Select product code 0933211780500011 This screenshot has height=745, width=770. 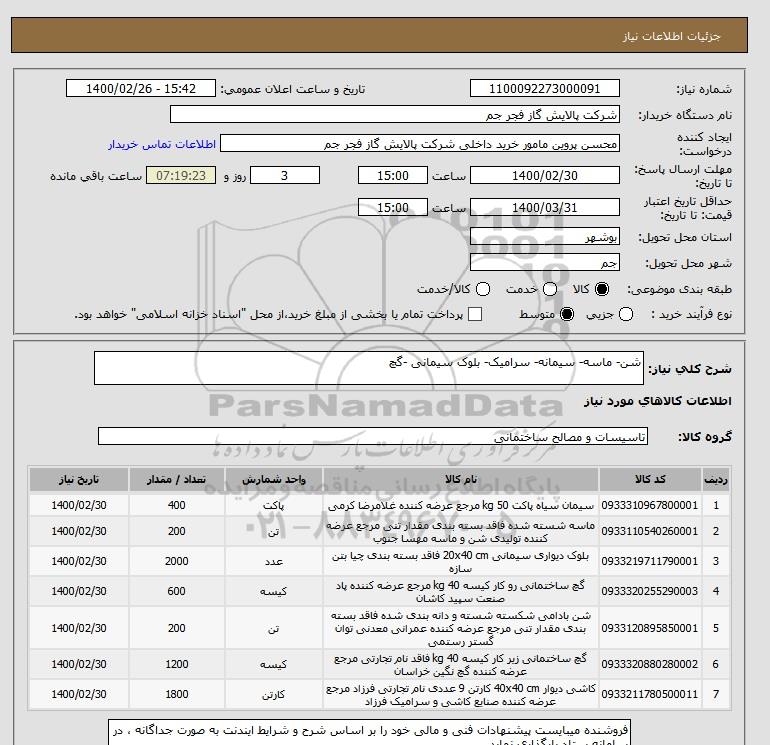pyautogui.click(x=650, y=694)
